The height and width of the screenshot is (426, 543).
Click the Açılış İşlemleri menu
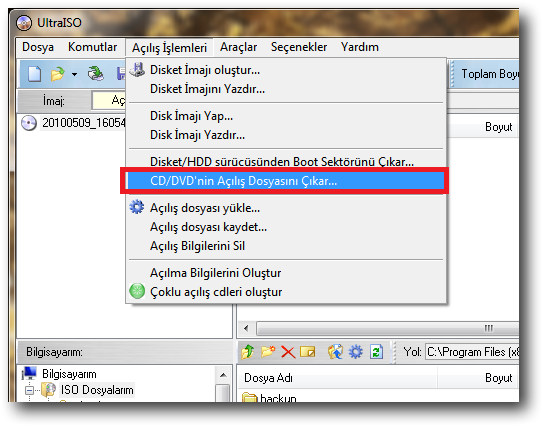coord(169,48)
